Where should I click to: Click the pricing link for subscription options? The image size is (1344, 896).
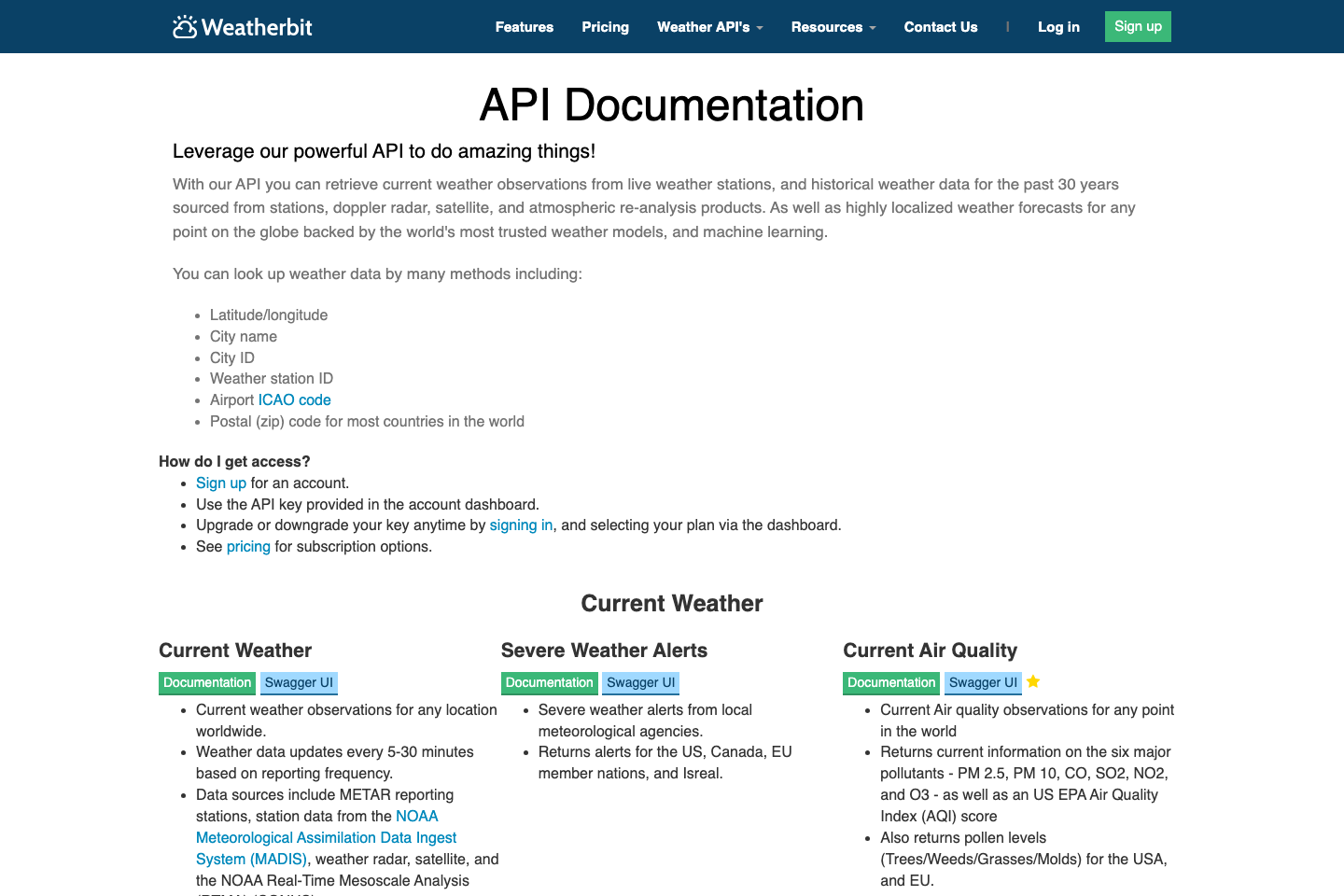[248, 546]
